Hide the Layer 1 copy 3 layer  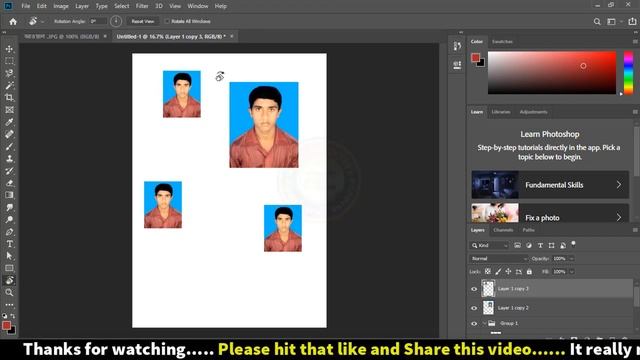(x=474, y=289)
